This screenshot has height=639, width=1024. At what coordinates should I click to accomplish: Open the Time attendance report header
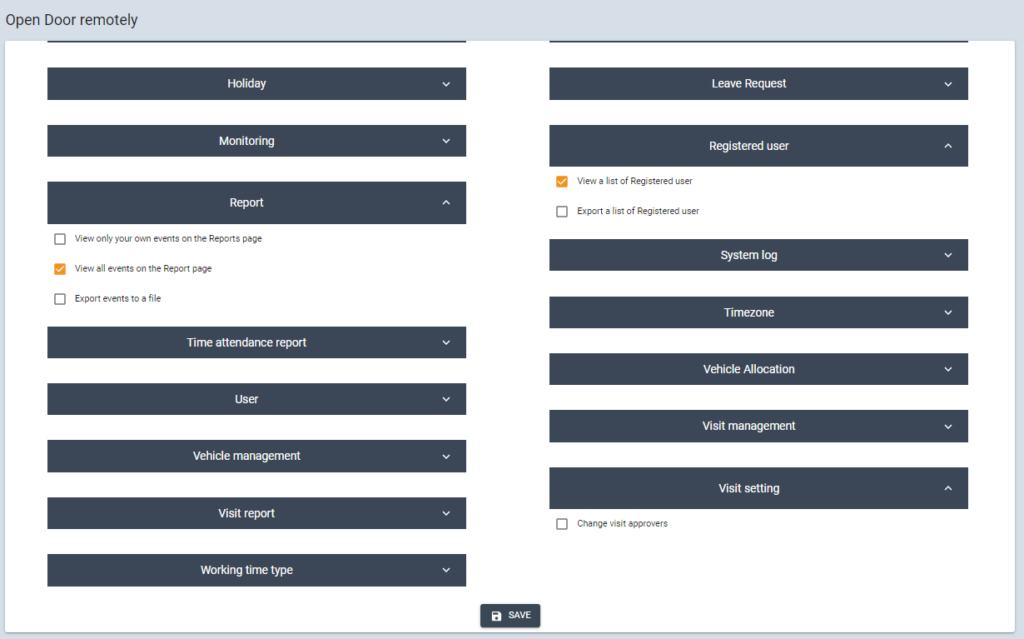256,342
